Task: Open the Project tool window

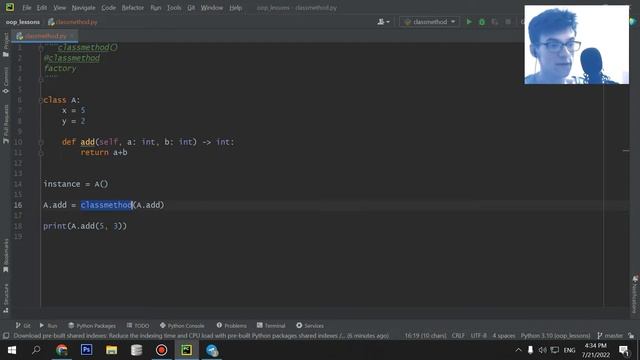Action: pyautogui.click(x=6, y=44)
